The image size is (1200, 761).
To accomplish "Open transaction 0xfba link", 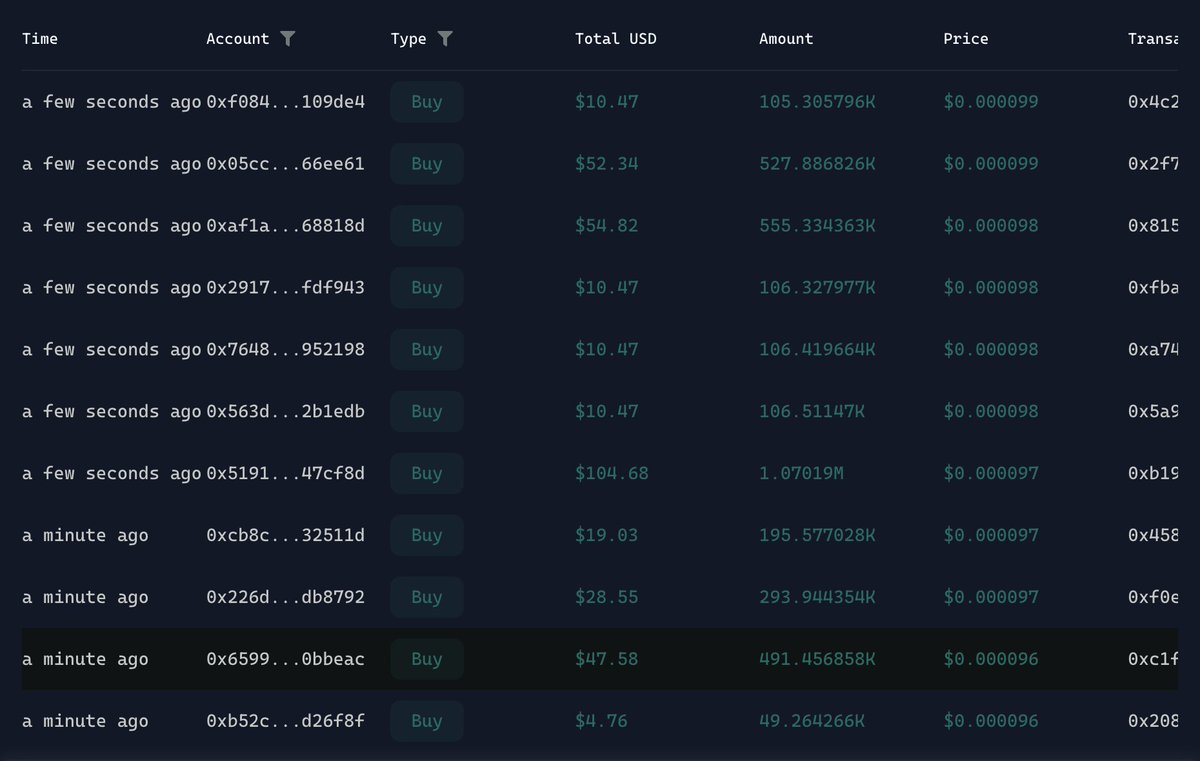I will coord(1153,288).
